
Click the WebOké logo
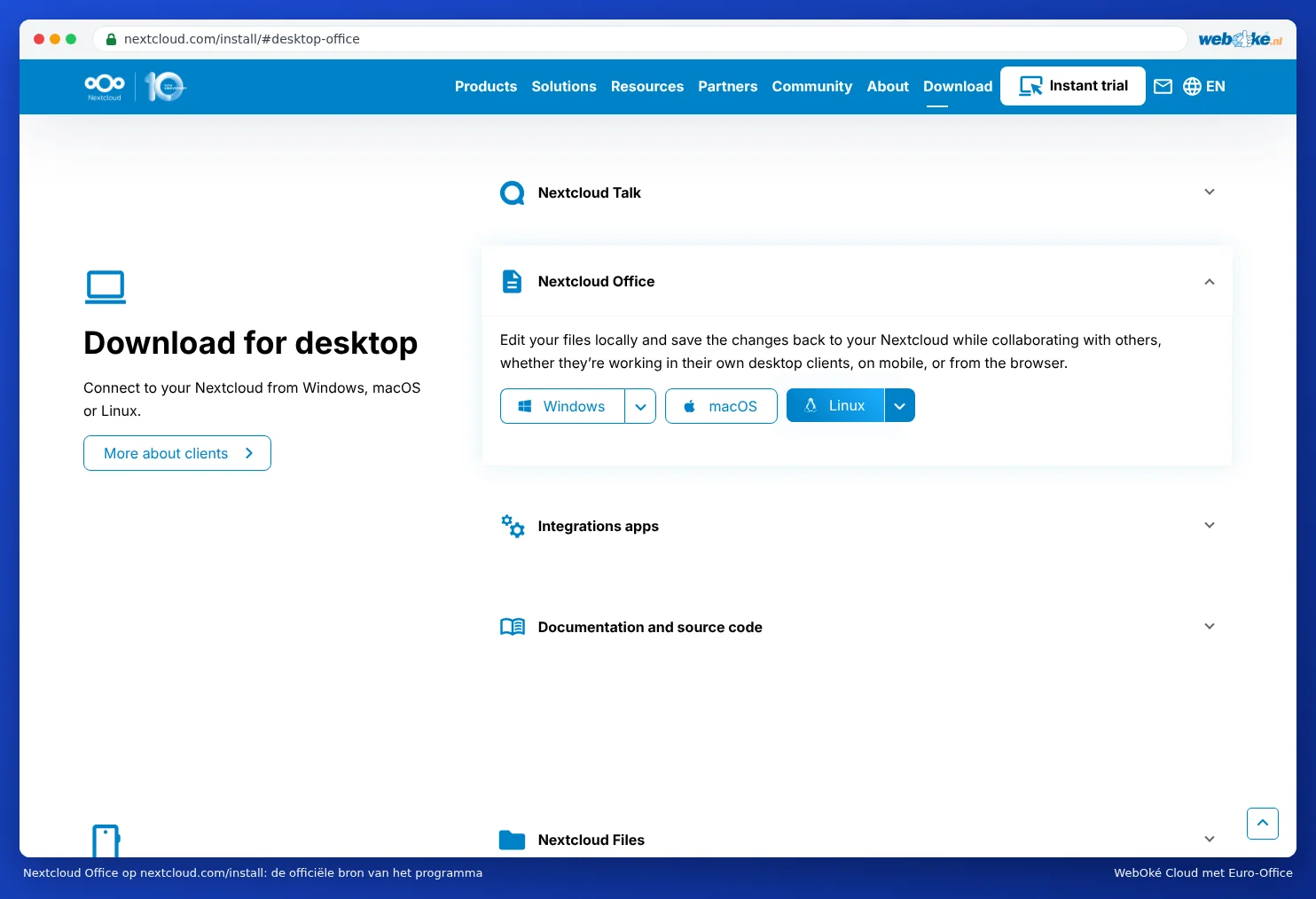[1240, 39]
